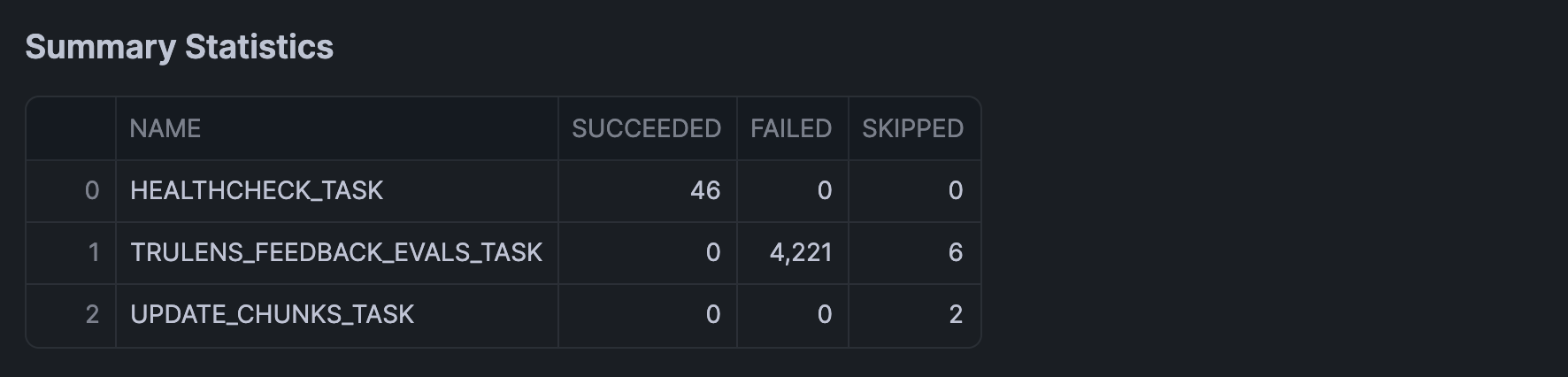Click the FAILED column header
Screen dimensions: 1568x377
point(791,129)
